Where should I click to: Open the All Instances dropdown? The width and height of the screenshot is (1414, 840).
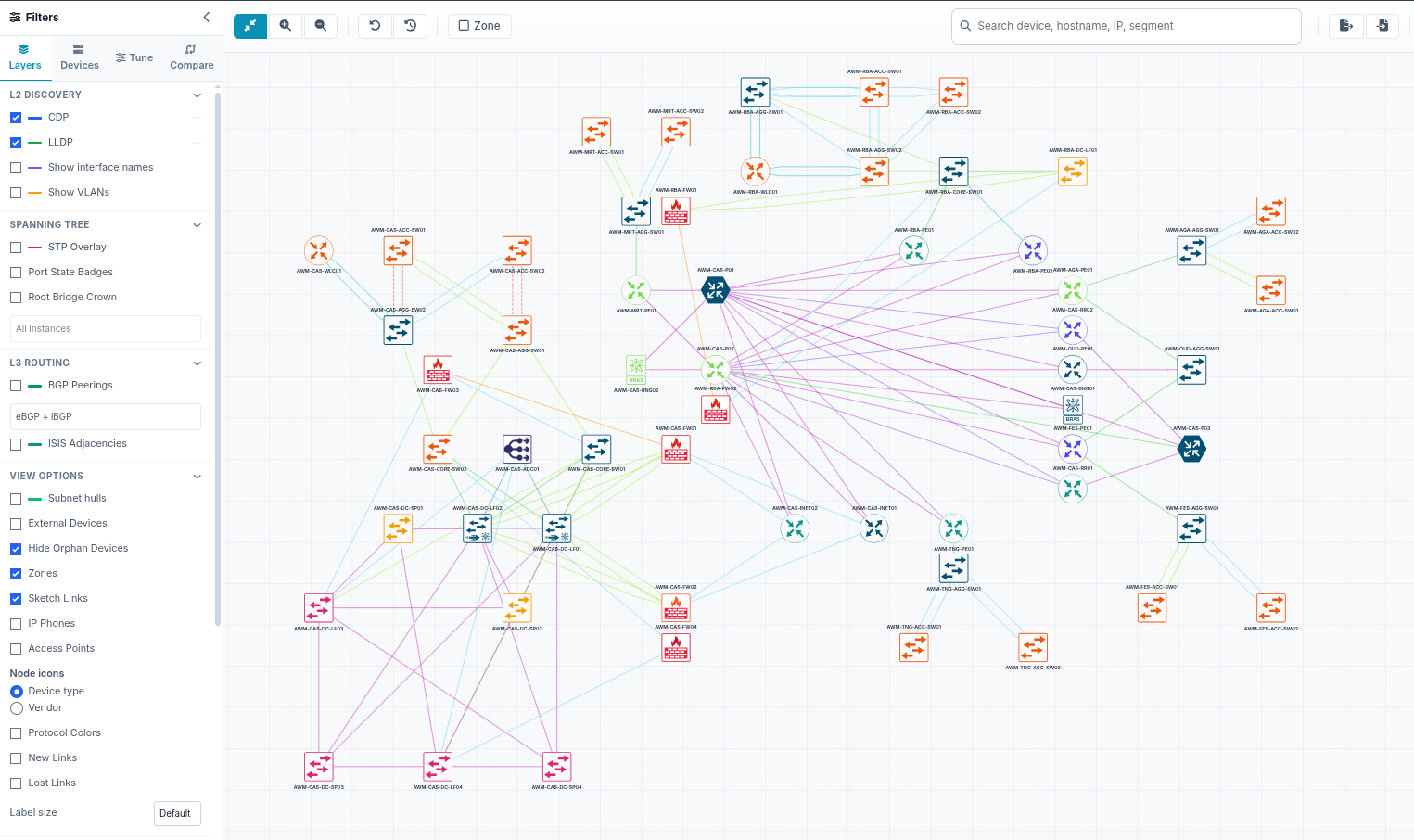pyautogui.click(x=106, y=328)
